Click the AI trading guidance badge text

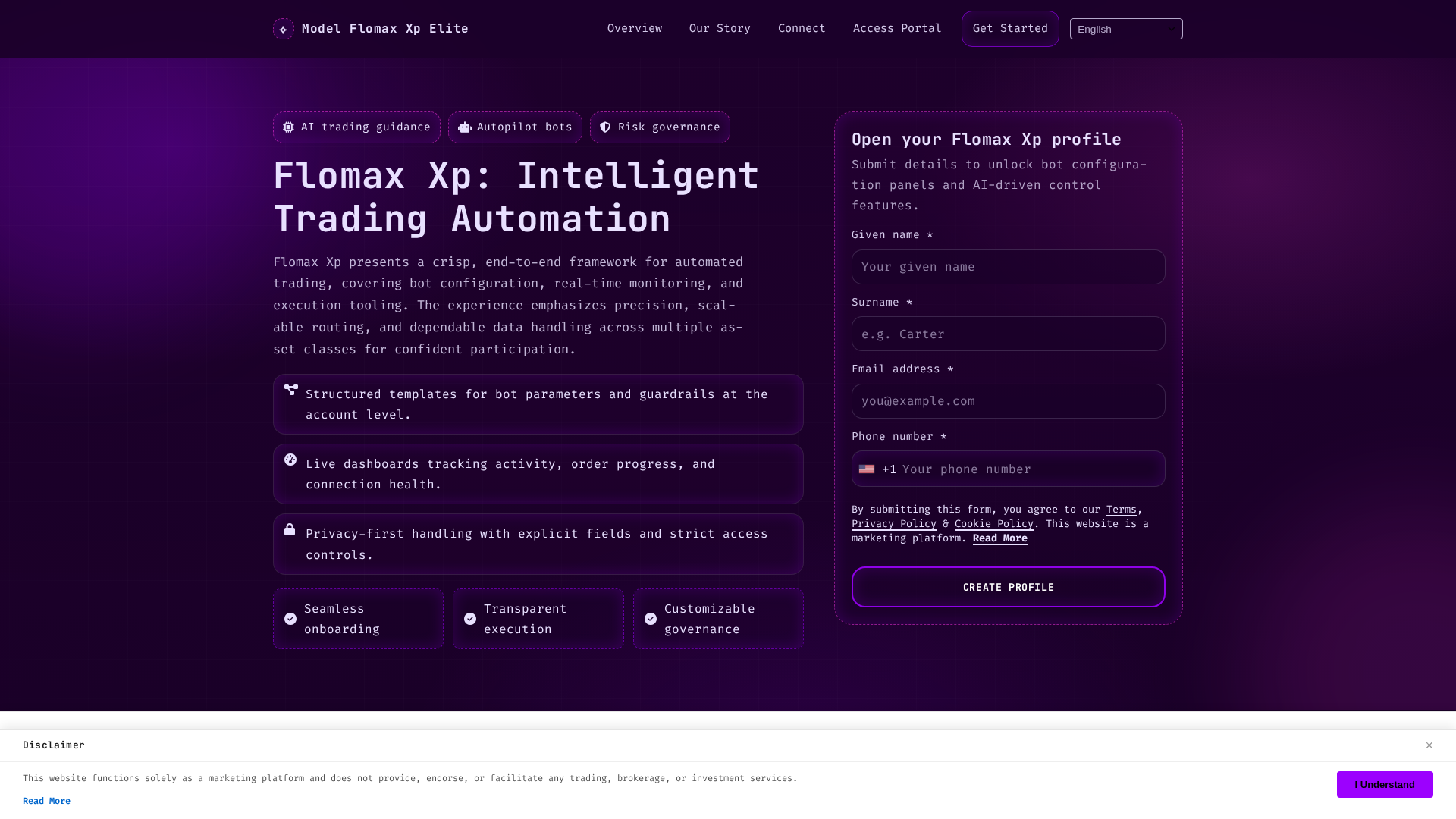tap(366, 127)
